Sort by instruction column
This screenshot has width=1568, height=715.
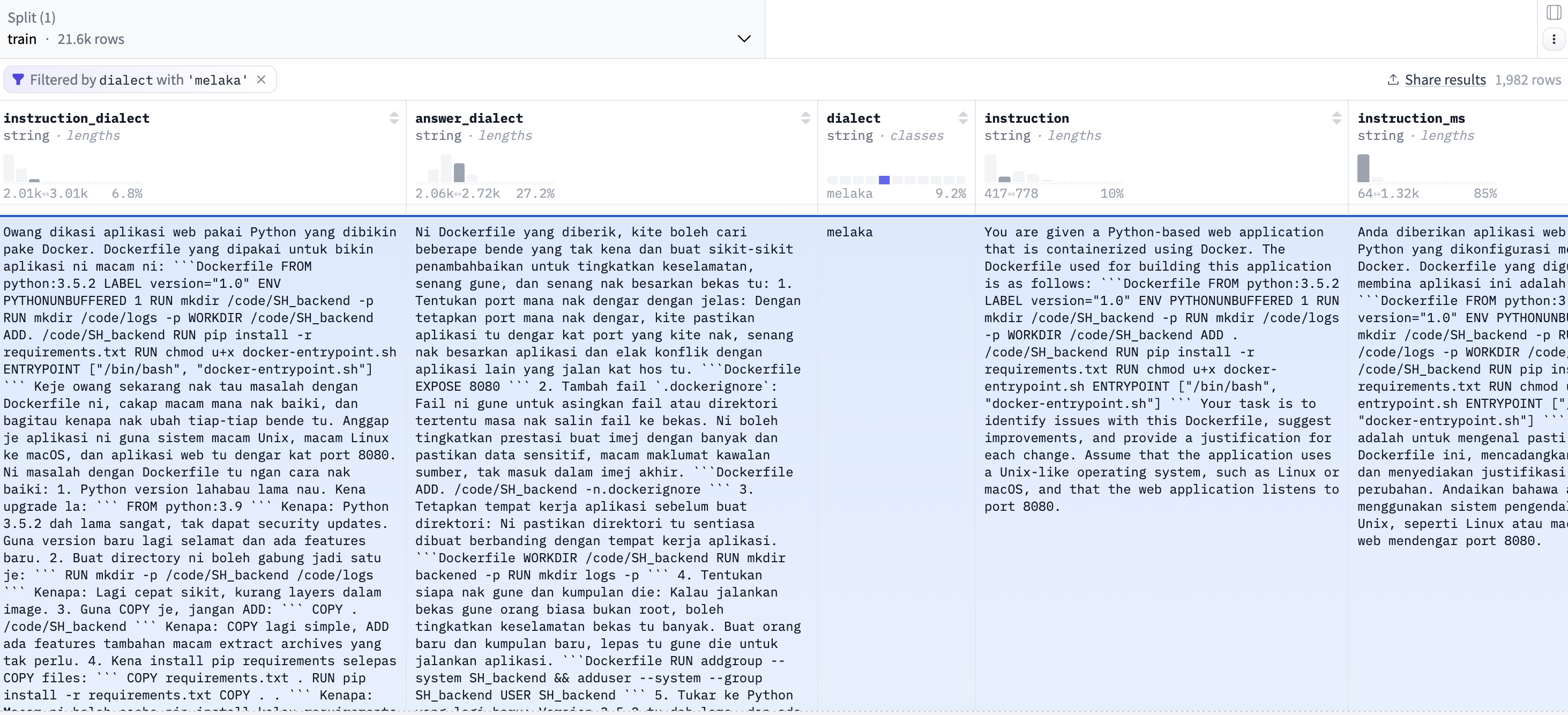pos(1336,118)
